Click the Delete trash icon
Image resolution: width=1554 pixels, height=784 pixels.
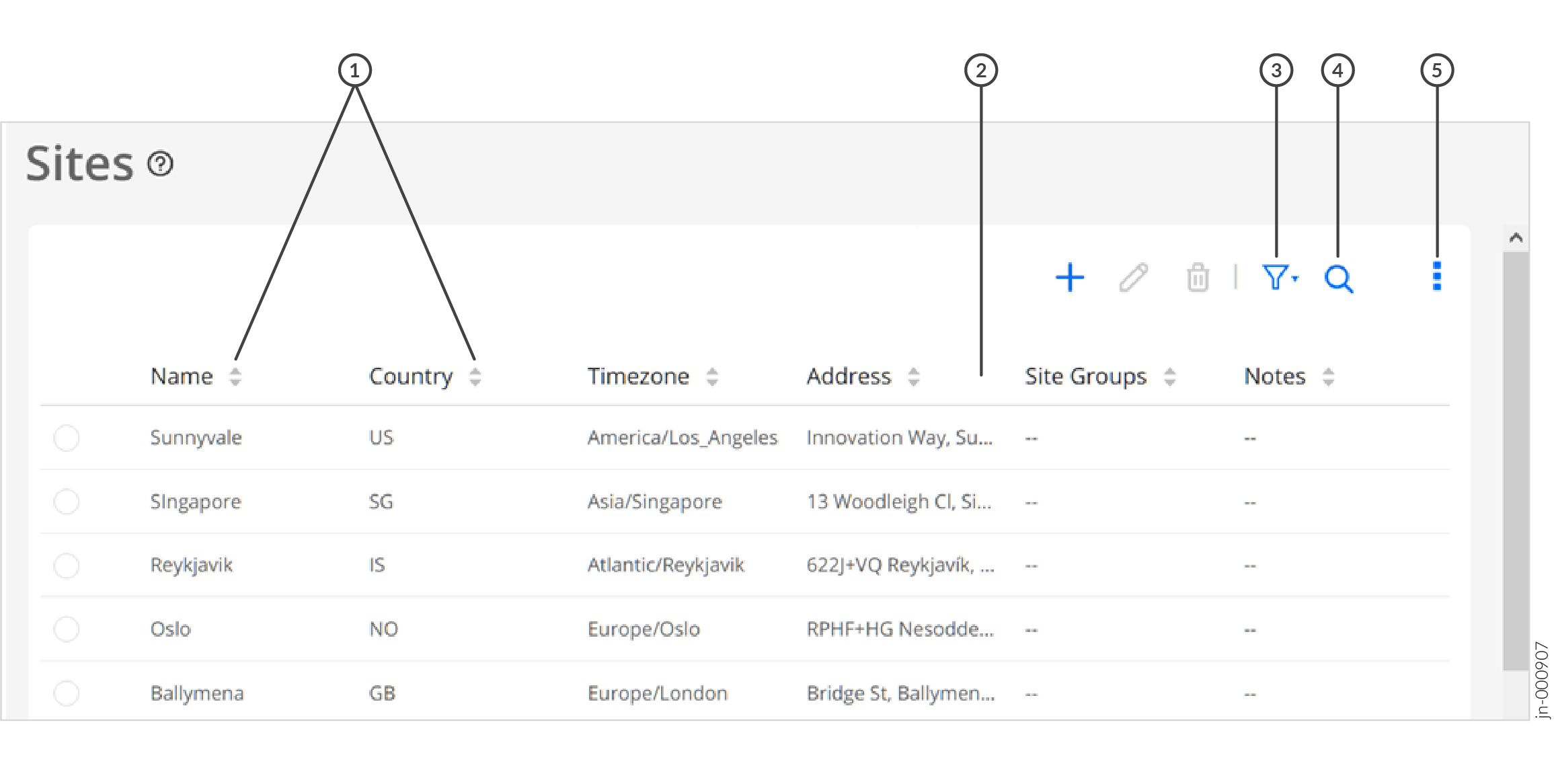tap(1198, 277)
